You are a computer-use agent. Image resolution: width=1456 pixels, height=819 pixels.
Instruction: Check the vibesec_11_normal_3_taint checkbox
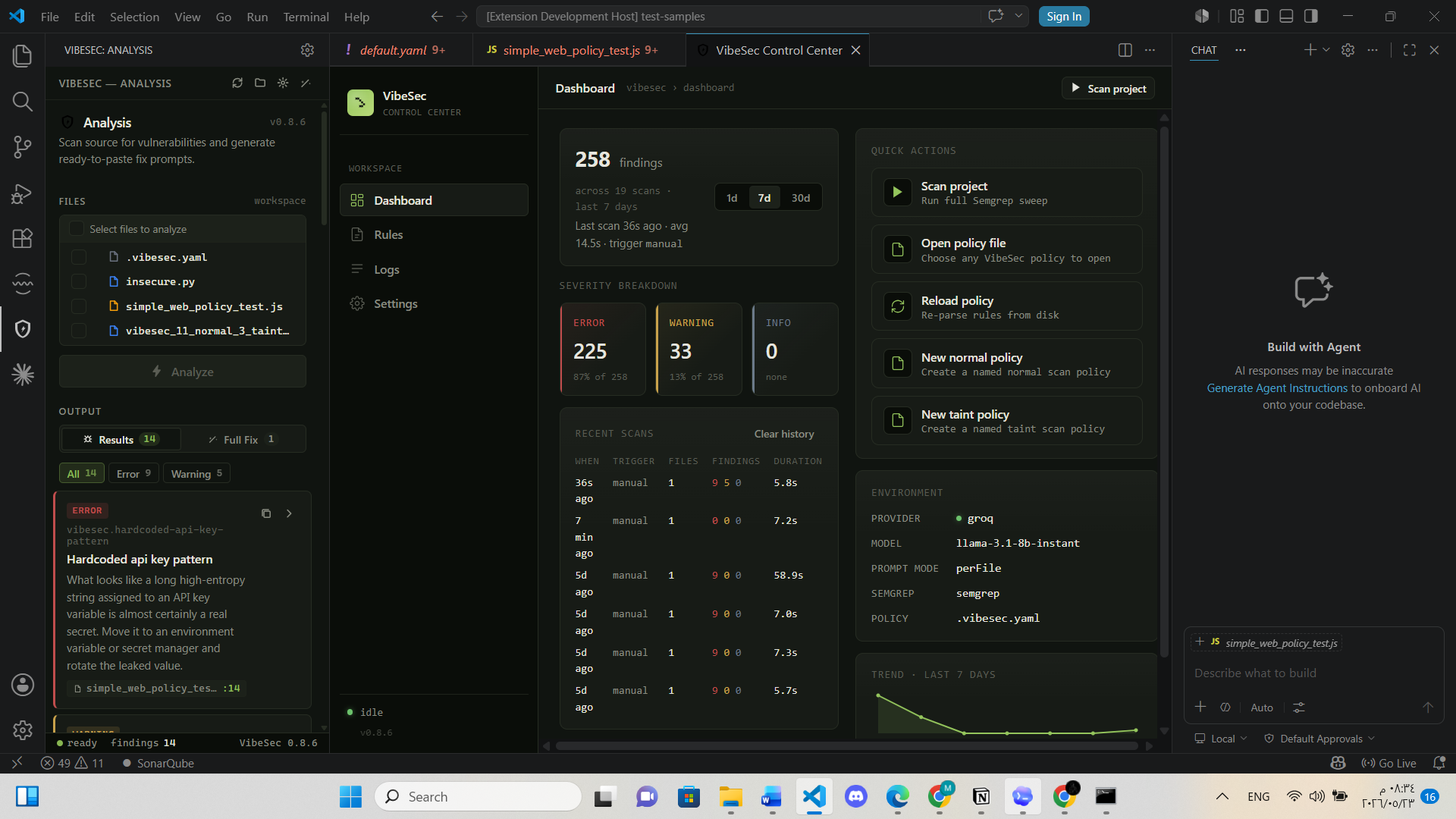click(78, 331)
